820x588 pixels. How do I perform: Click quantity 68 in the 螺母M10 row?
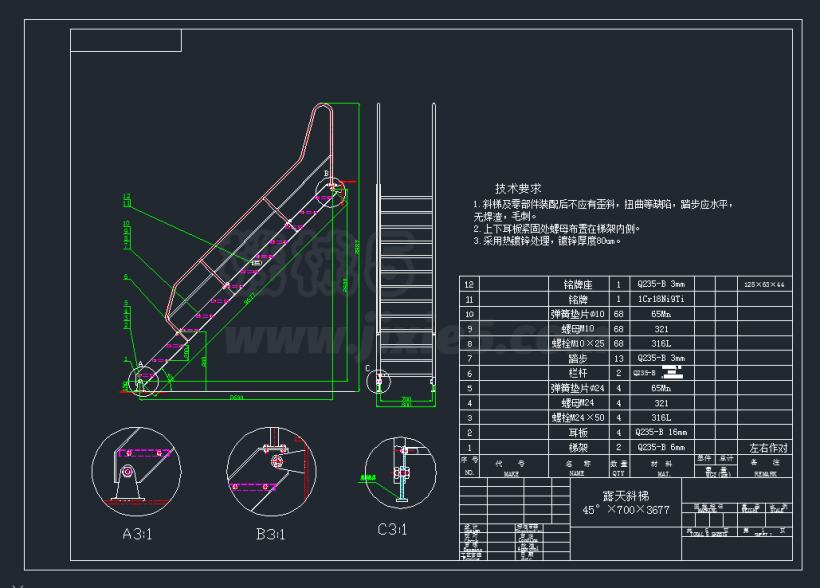point(619,329)
